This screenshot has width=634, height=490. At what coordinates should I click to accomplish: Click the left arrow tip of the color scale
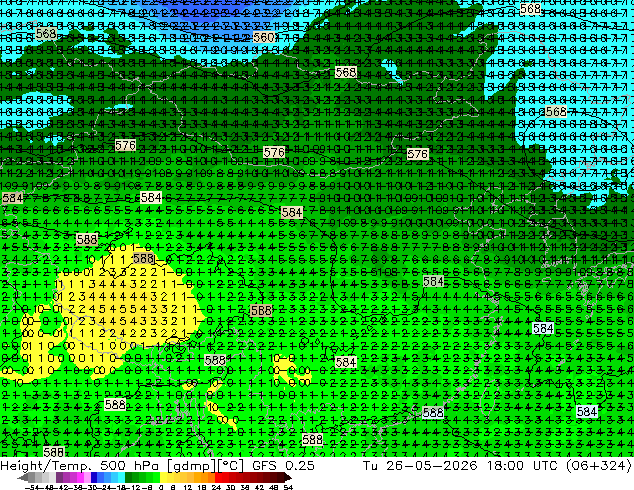click(20, 477)
